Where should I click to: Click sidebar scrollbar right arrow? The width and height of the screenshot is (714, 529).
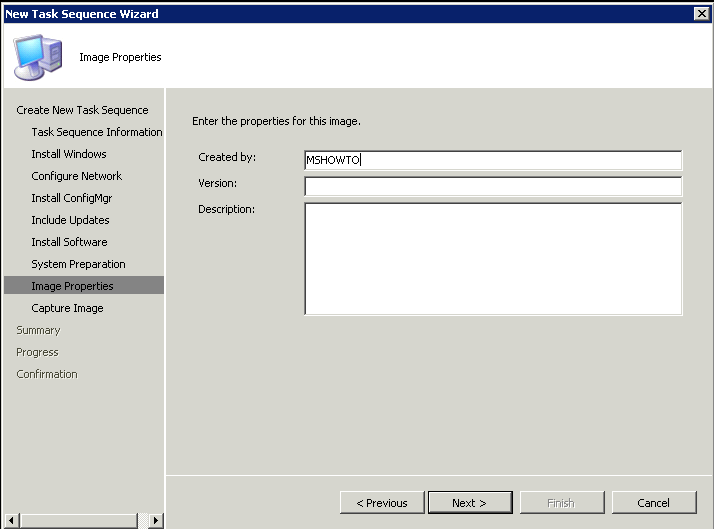click(156, 520)
